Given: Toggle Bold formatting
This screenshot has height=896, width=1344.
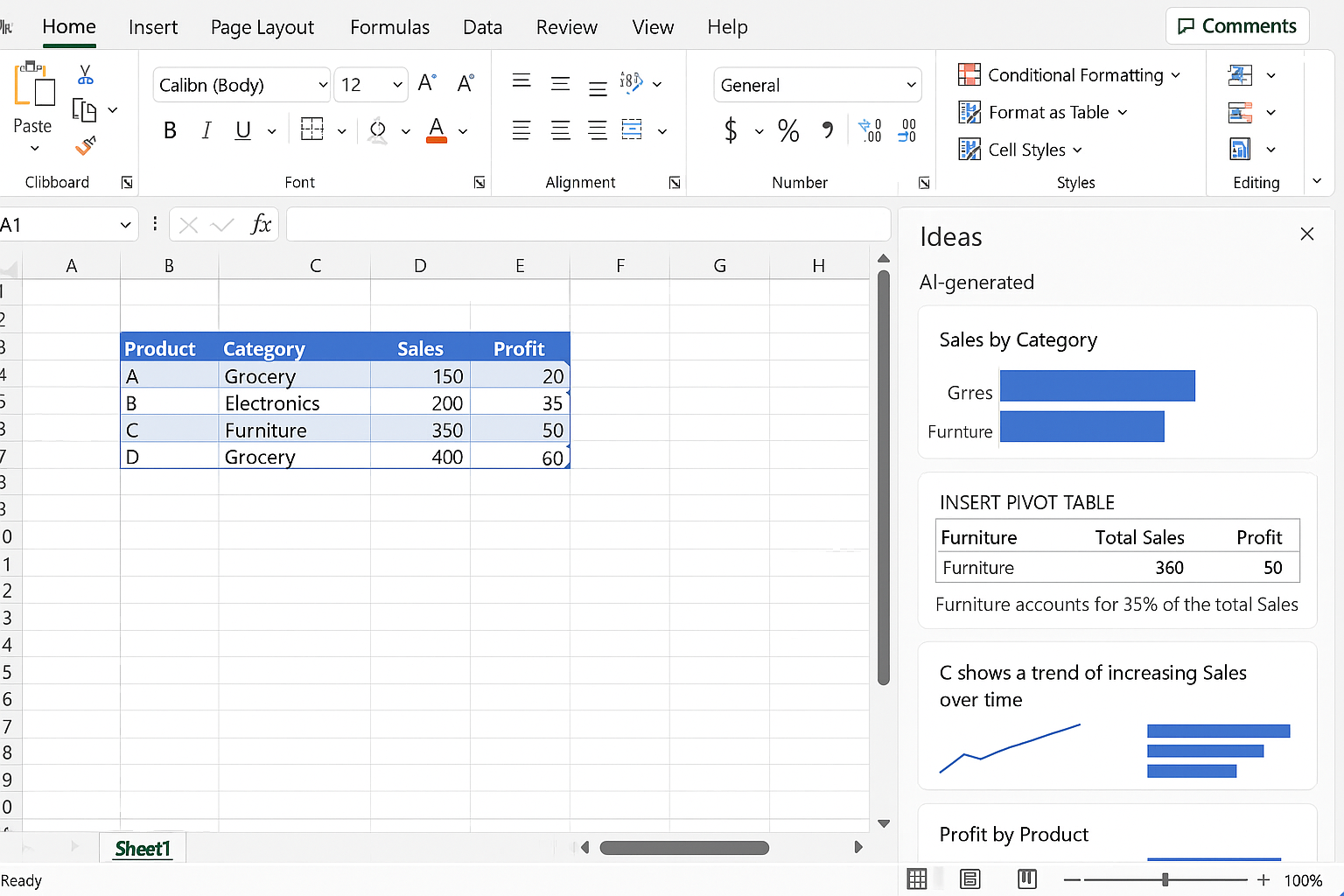Looking at the screenshot, I should click(x=170, y=131).
